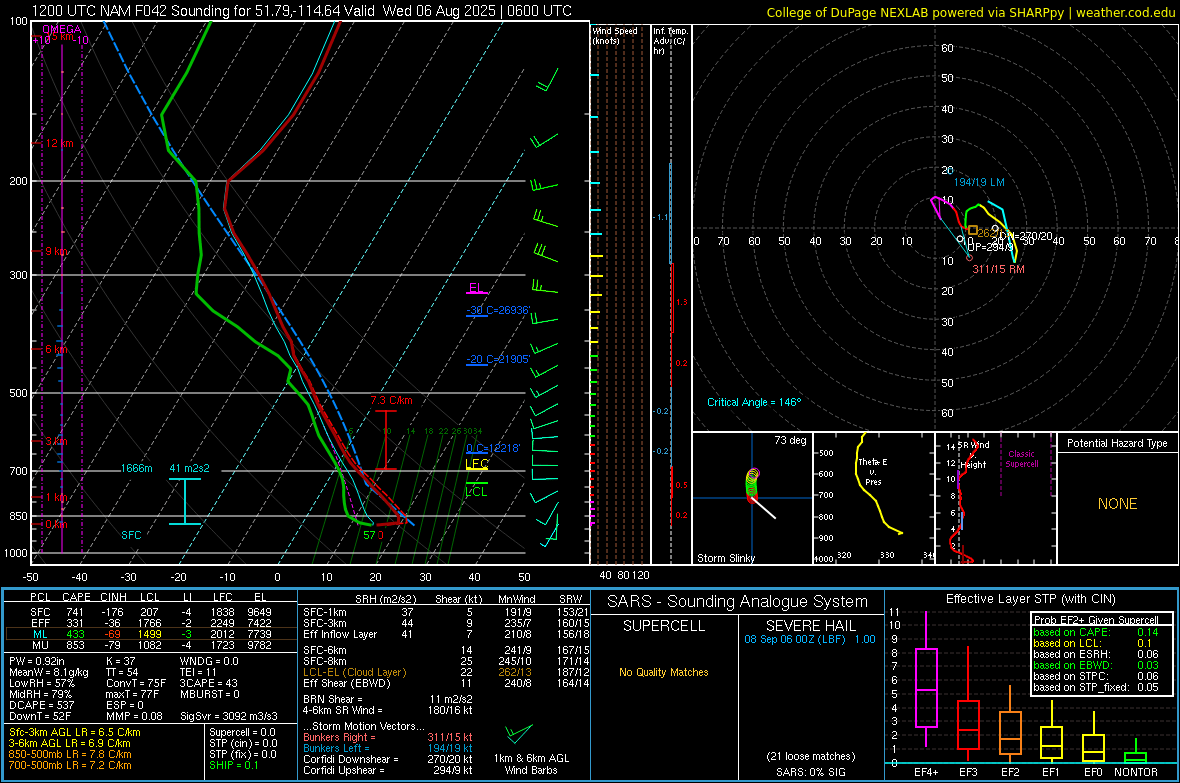Click the Inf. Temp. Adv. panel header
1180x783 pixels.
pos(671,41)
